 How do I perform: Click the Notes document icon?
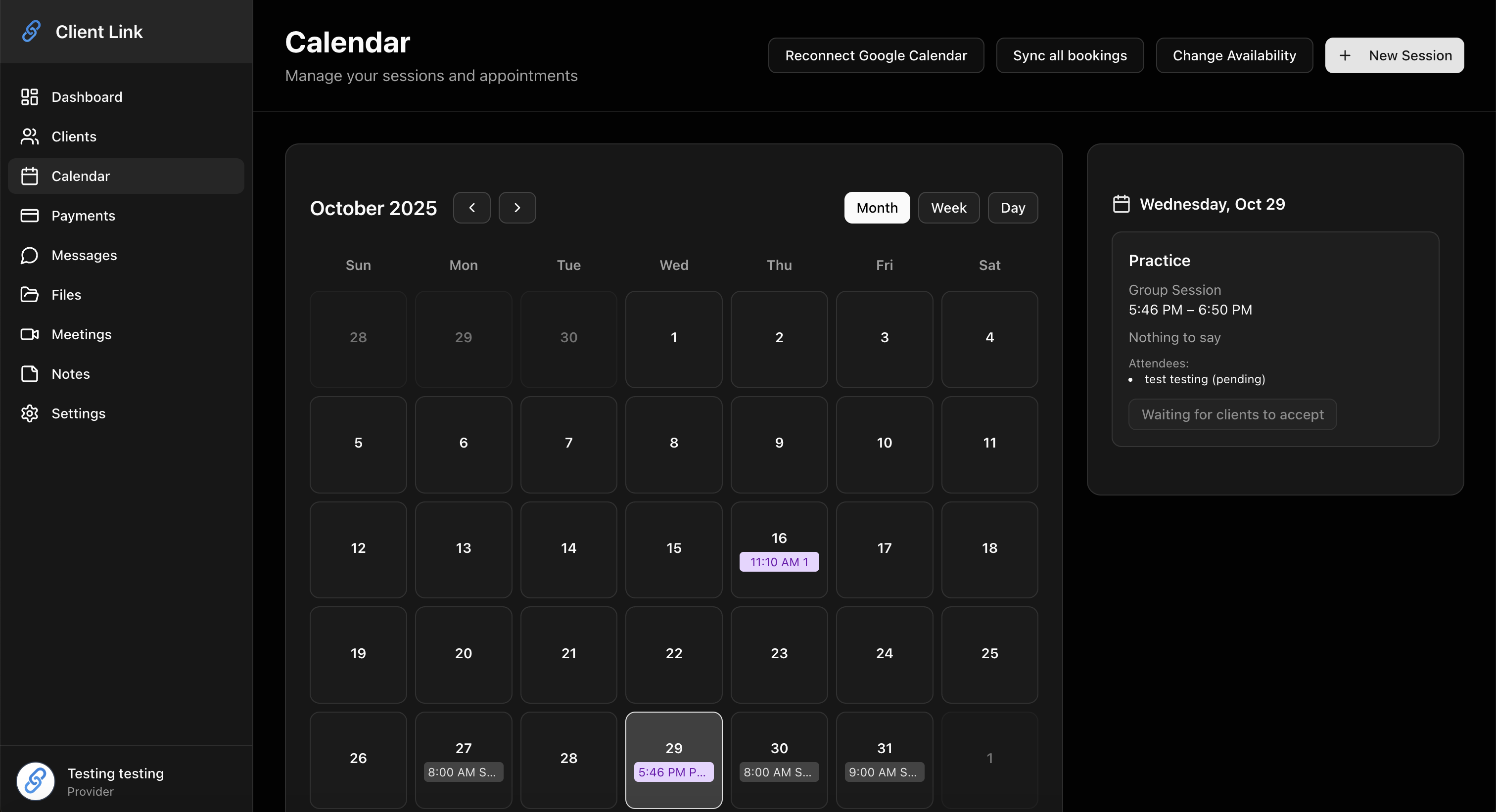click(30, 374)
